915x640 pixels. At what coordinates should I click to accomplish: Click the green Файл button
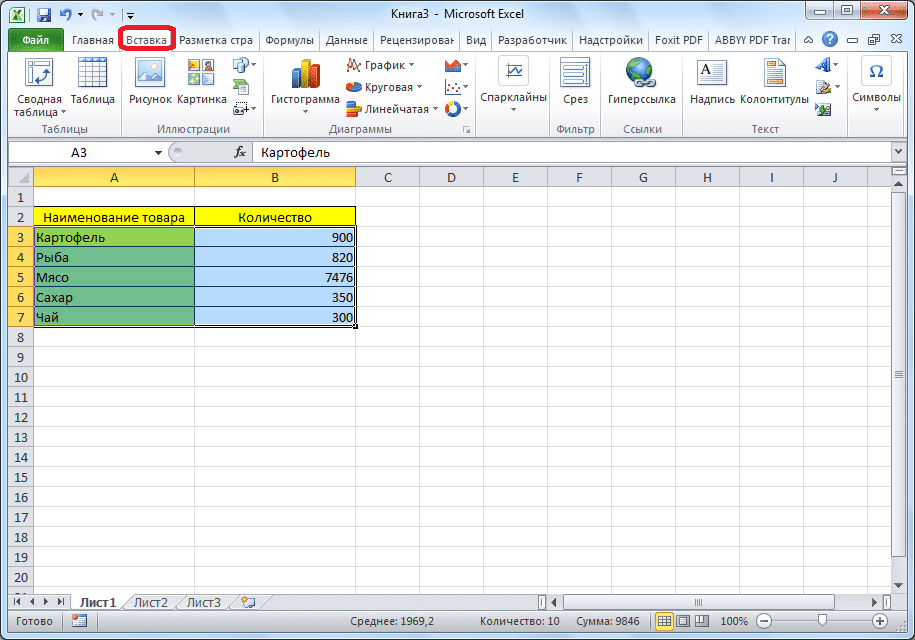(x=36, y=40)
